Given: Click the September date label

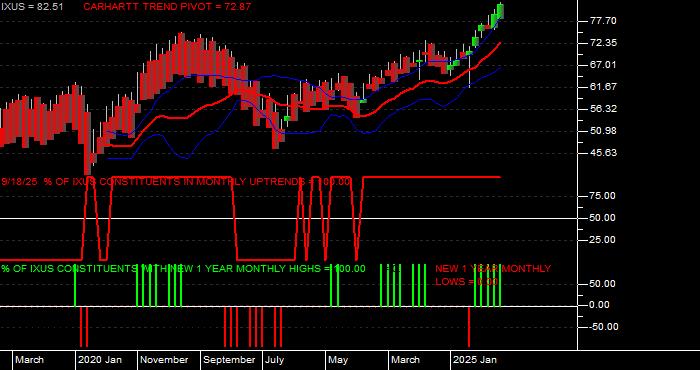Looking at the screenshot, I should click(229, 360).
